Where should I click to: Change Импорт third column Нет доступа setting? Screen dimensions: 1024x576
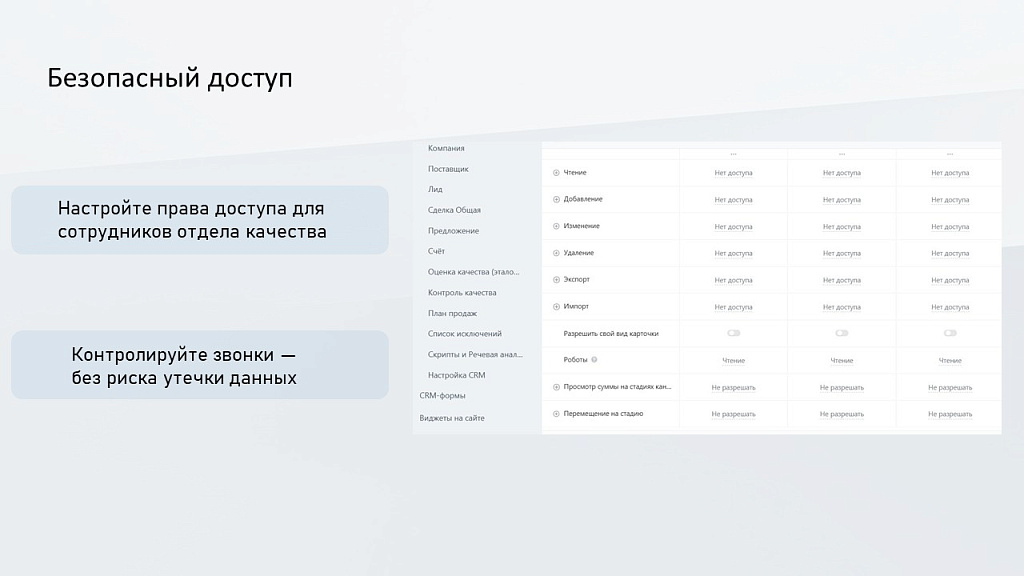948,307
